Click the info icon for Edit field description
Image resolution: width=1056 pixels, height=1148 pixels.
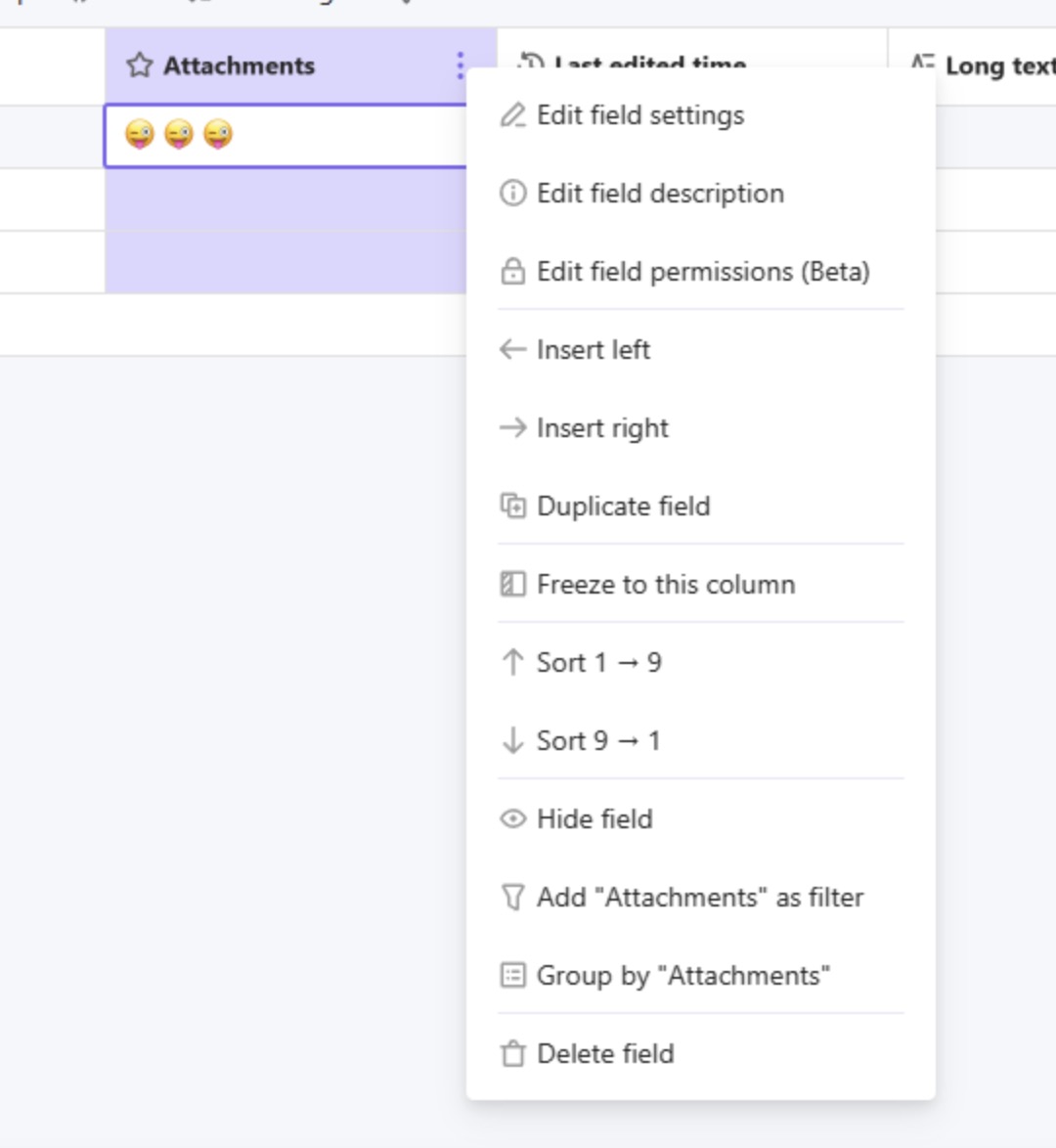pyautogui.click(x=512, y=194)
